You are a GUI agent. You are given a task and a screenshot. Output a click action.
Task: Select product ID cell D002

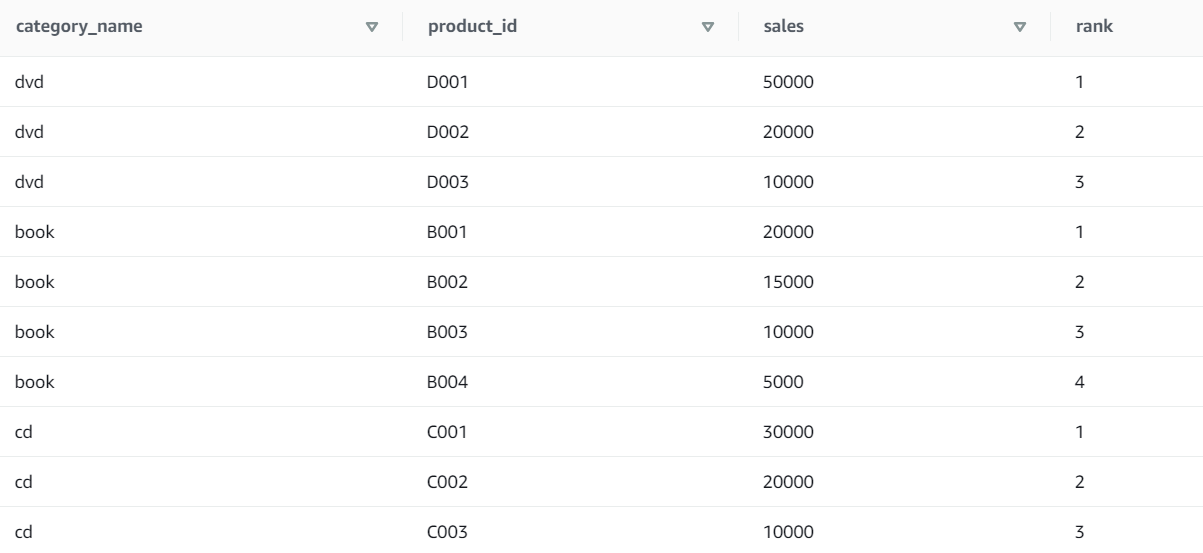(448, 132)
